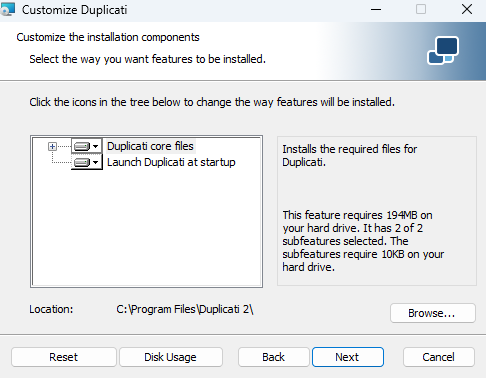The width and height of the screenshot is (486, 378).
Task: Expand the Duplicati core files tree node
Action: (x=52, y=146)
